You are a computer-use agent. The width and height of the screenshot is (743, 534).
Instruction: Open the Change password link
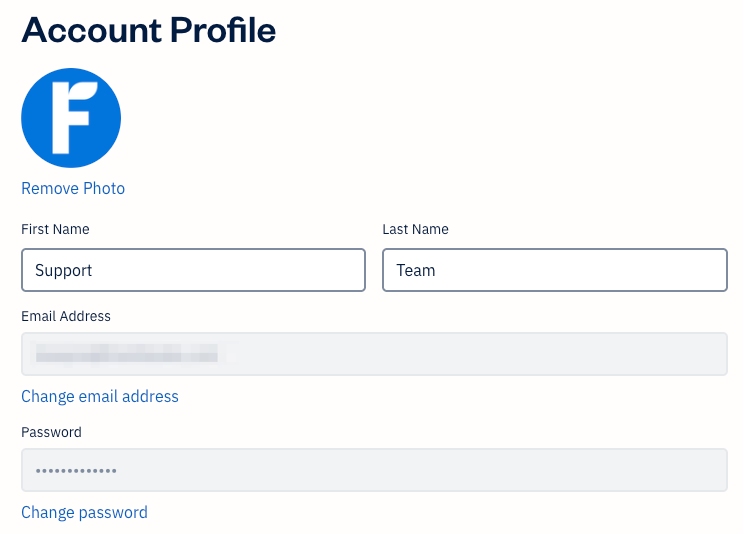pos(84,513)
